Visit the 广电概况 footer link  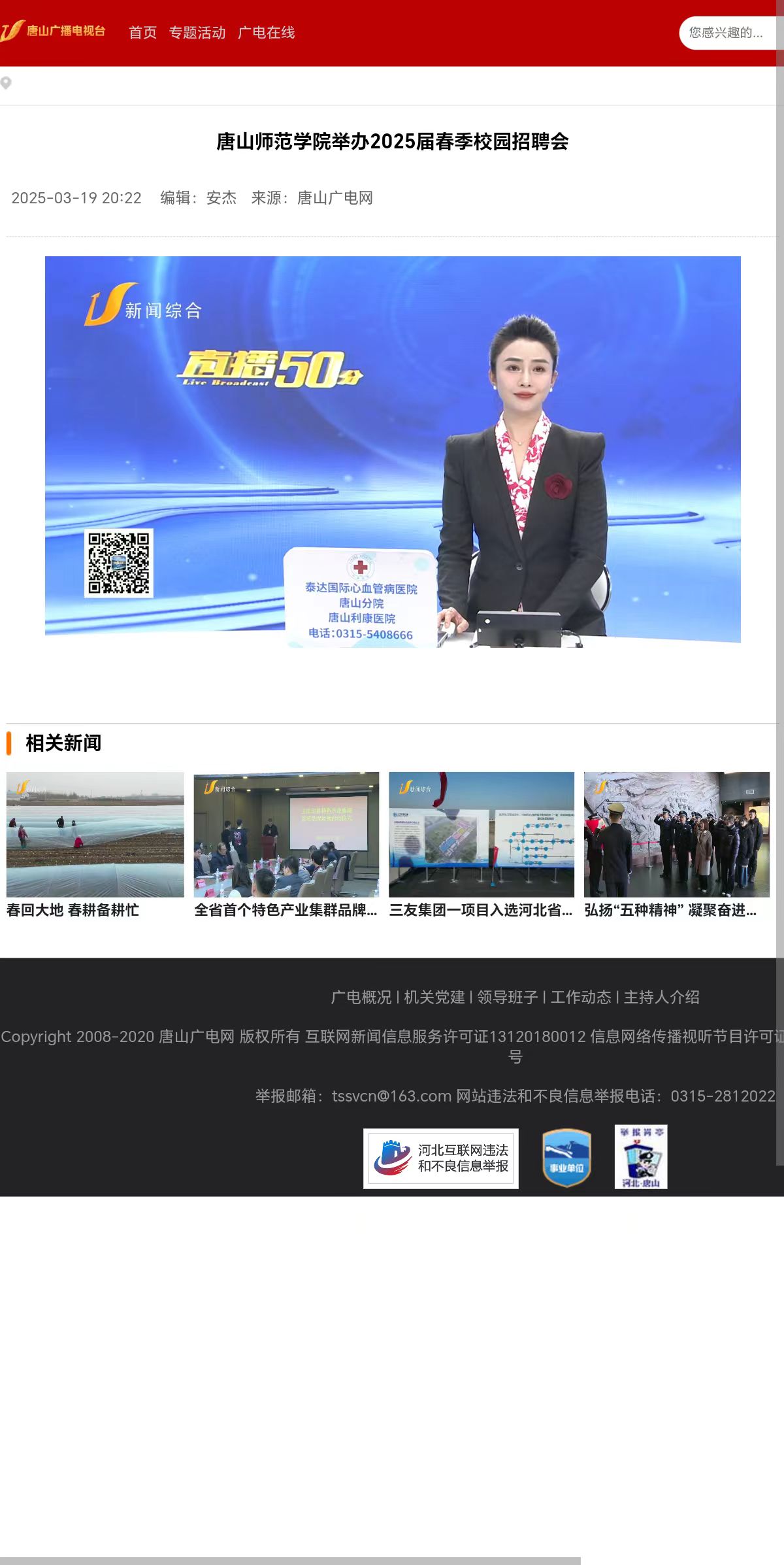pyautogui.click(x=361, y=997)
